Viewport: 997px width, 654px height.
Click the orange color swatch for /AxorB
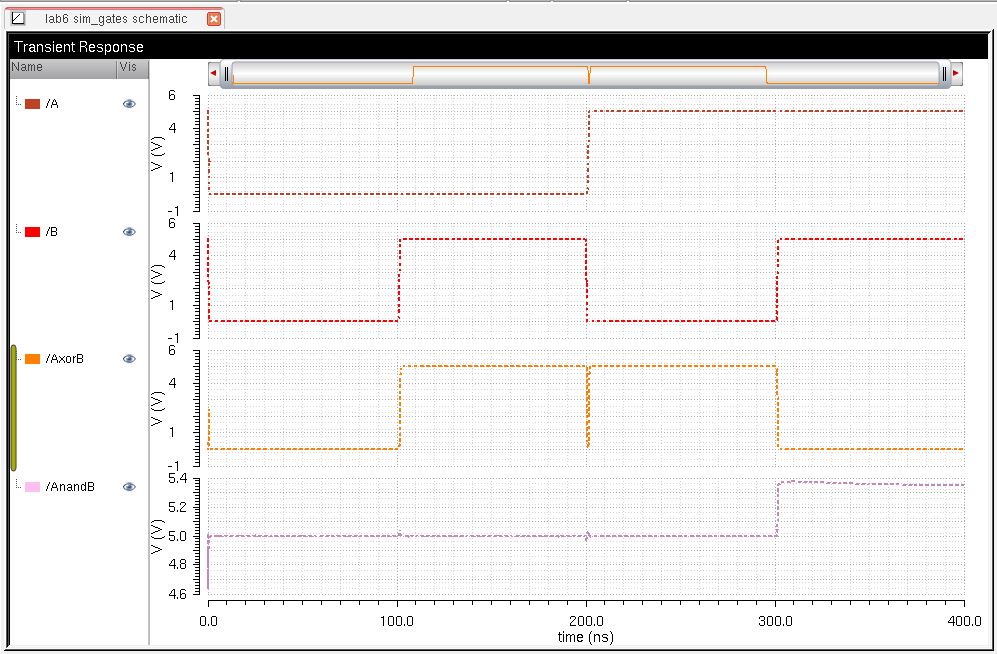(x=30, y=358)
